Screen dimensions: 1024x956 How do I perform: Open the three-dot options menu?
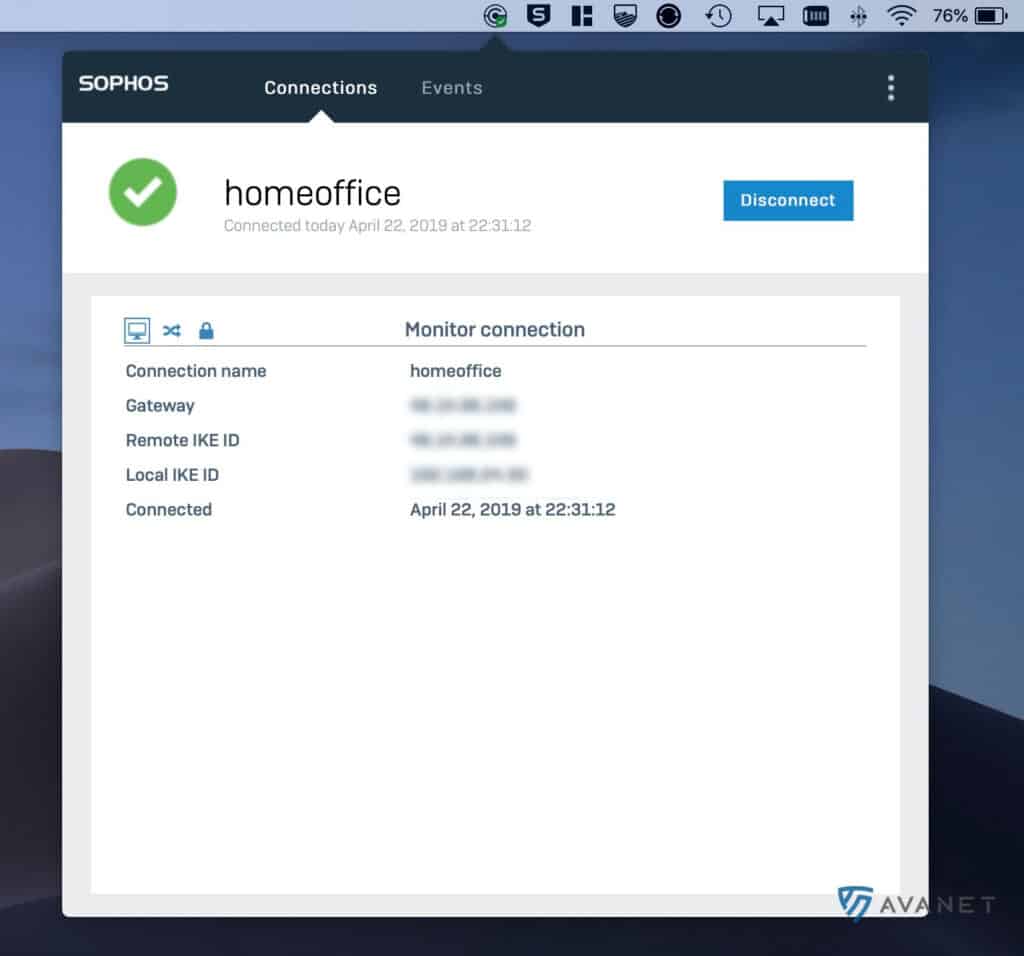890,88
